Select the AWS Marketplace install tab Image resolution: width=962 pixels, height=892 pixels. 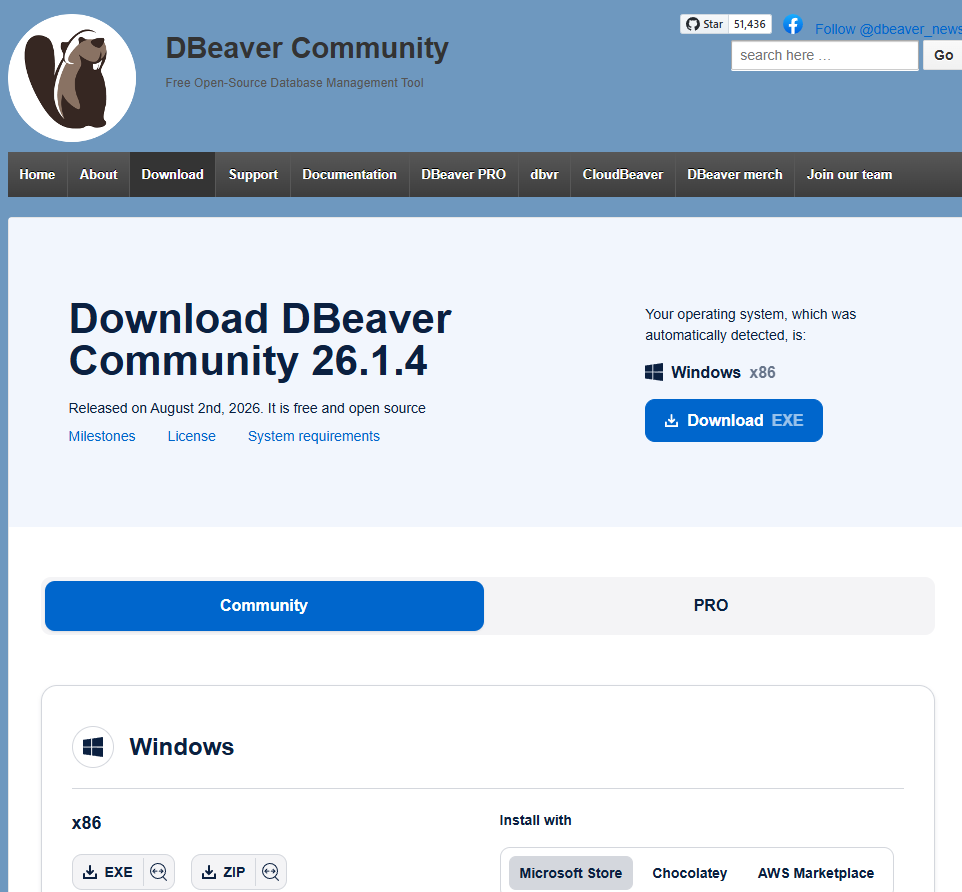(815, 873)
